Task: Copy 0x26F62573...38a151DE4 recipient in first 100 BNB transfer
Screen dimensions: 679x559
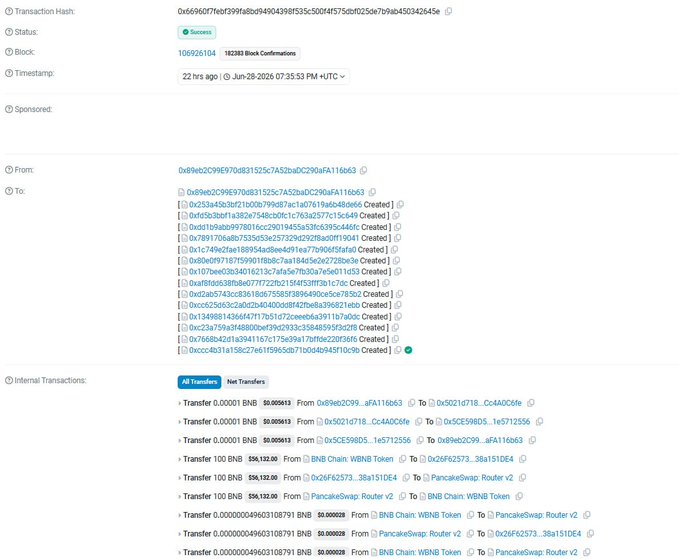Action: point(523,459)
